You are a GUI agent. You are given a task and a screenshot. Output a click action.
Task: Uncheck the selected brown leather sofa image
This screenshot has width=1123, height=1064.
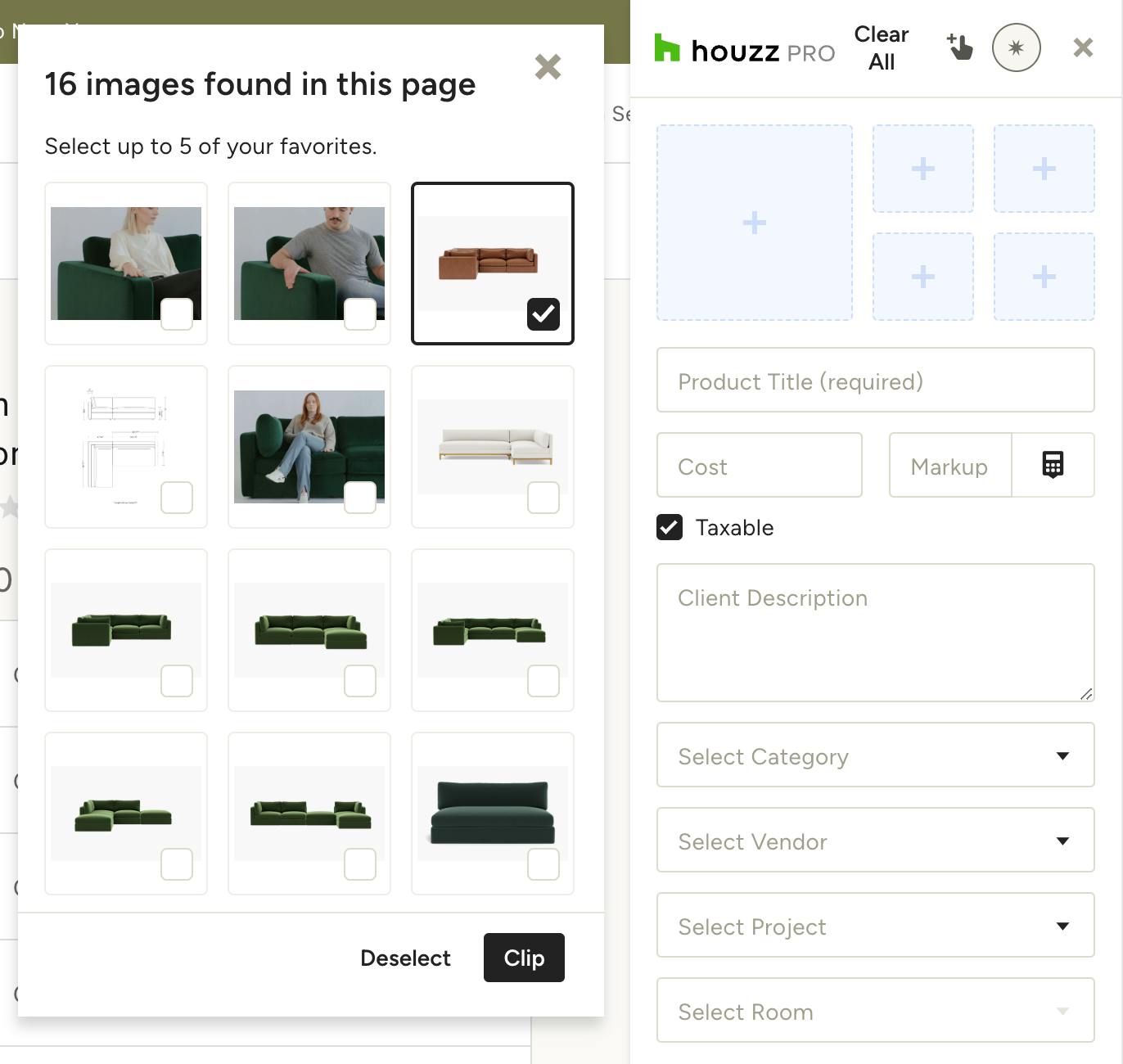click(x=543, y=314)
